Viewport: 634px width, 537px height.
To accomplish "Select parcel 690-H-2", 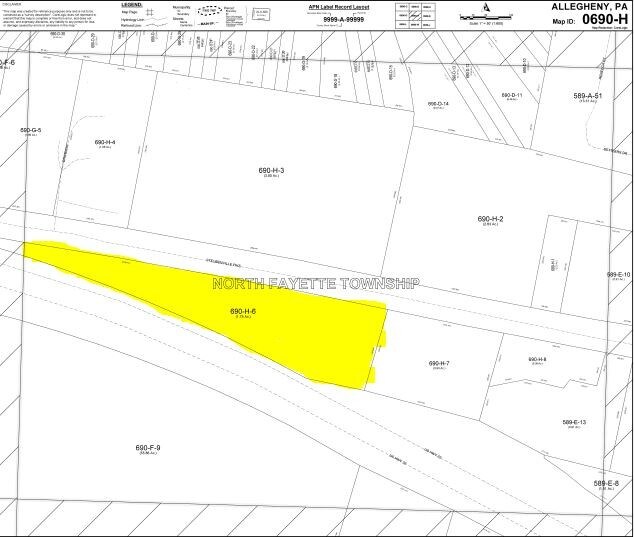I will coord(489,220).
